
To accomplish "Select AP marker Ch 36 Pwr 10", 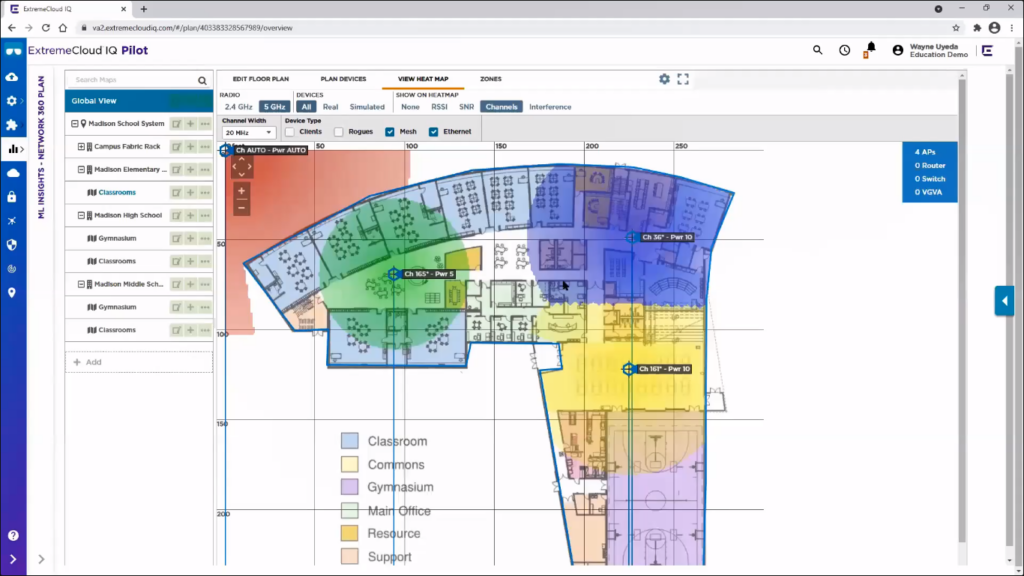I will point(631,237).
